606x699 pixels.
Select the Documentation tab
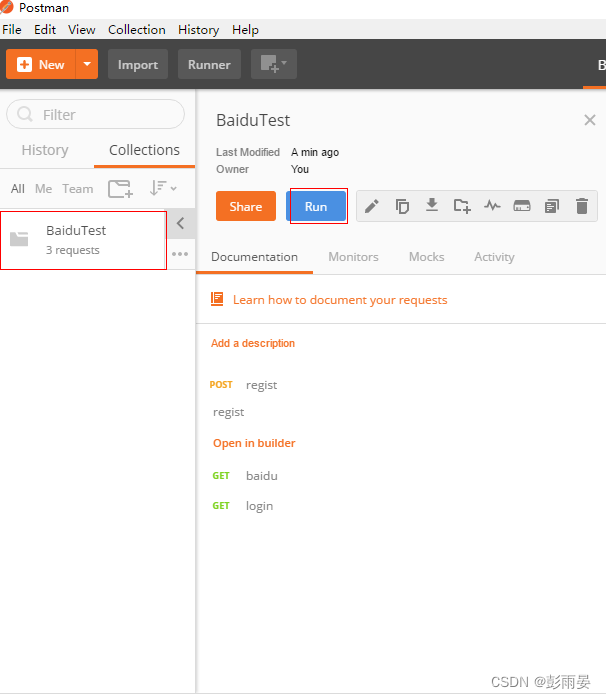click(x=255, y=257)
